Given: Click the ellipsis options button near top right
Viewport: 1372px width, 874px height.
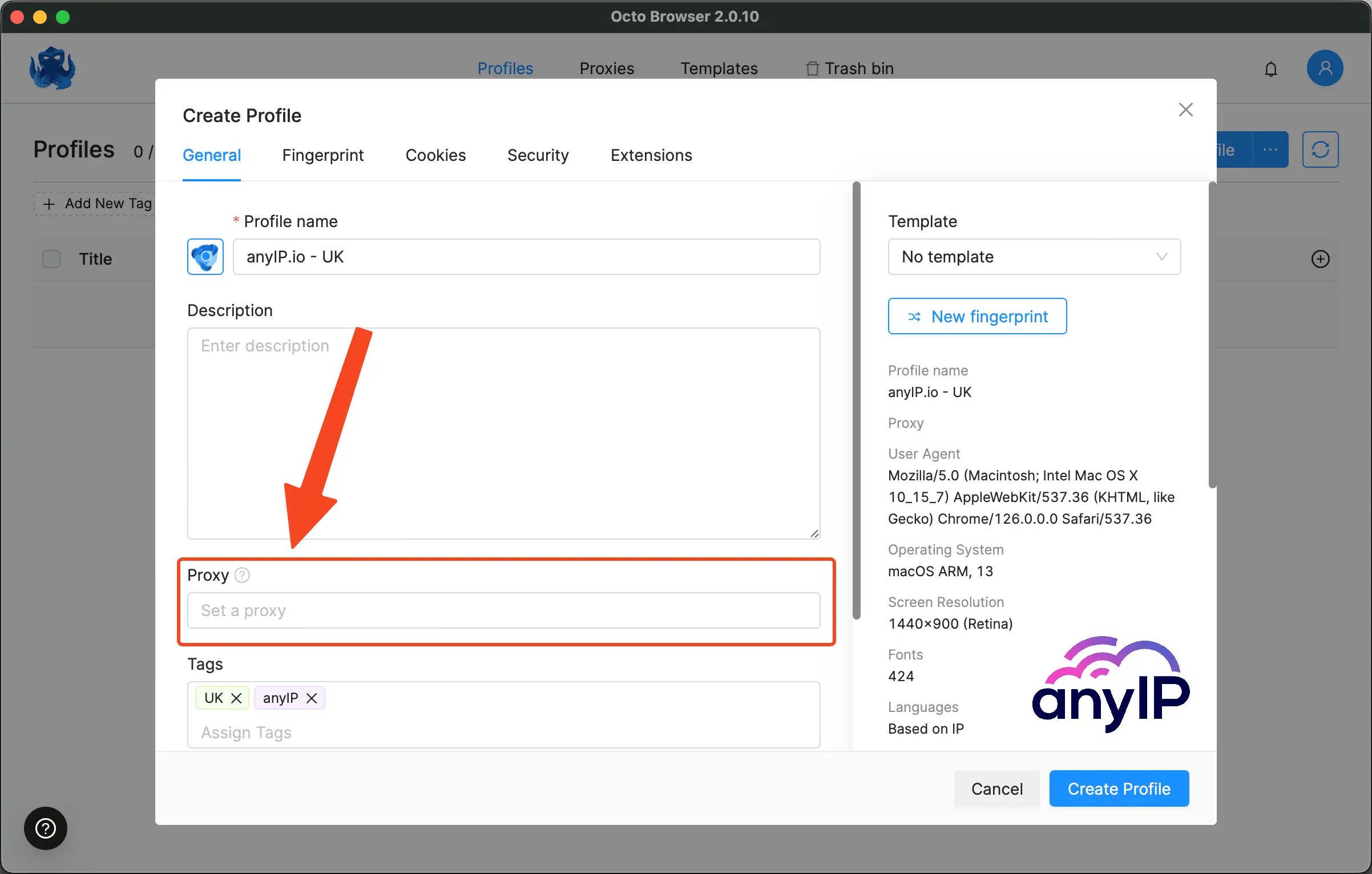Looking at the screenshot, I should tap(1270, 149).
